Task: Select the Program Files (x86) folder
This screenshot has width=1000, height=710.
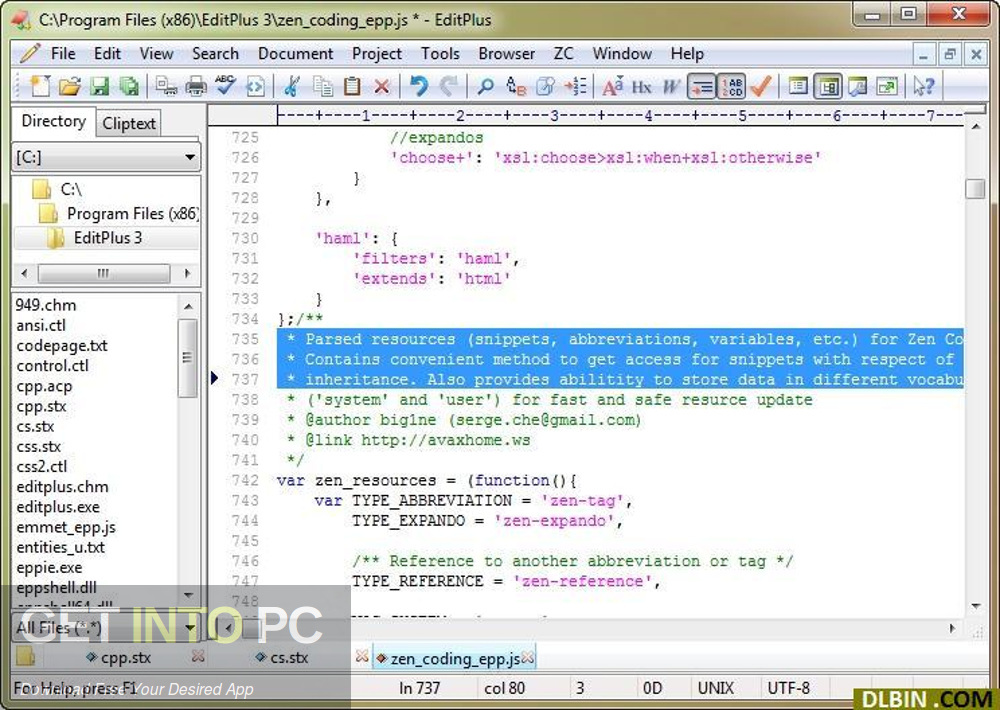Action: pyautogui.click(x=118, y=214)
